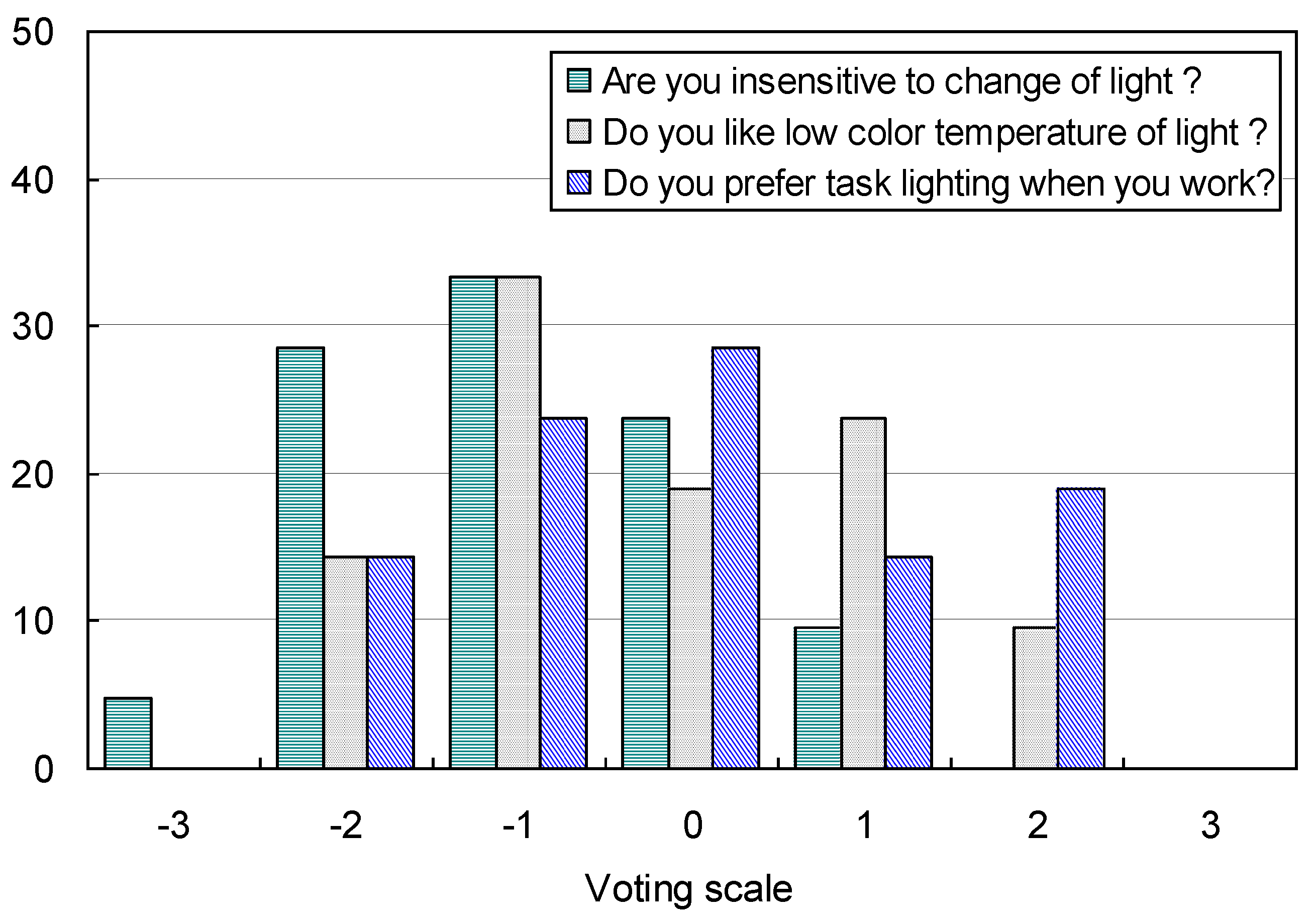Viewport: 1316px width, 919px height.
Task: Click the teal bar at voting scale -2
Action: (300, 557)
